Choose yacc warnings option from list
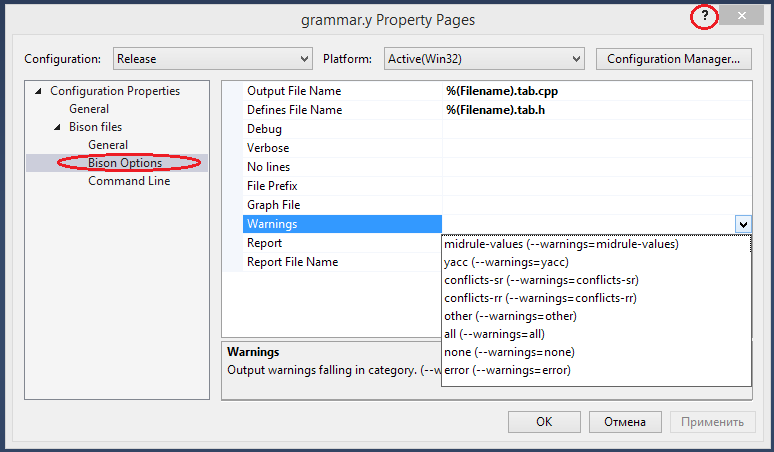The width and height of the screenshot is (774, 452). [506, 262]
